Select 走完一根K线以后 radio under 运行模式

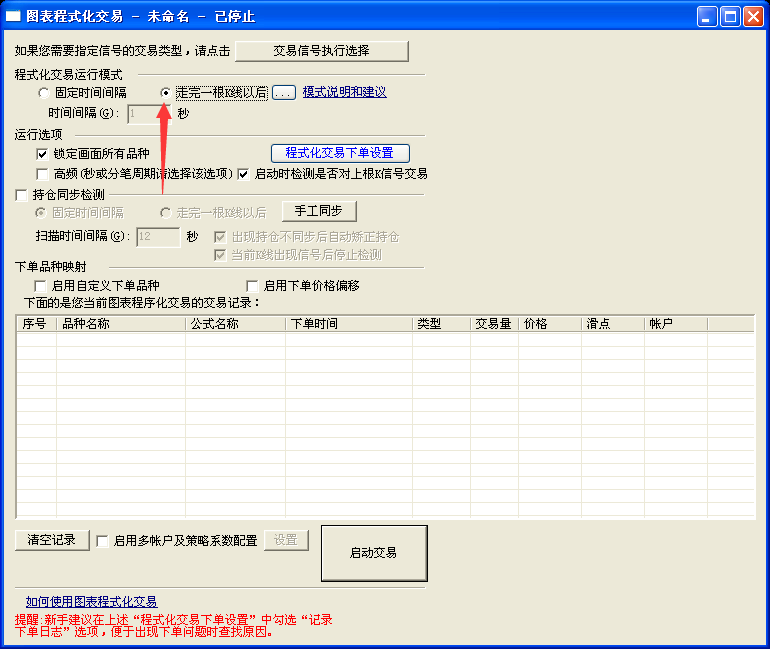pyautogui.click(x=165, y=92)
